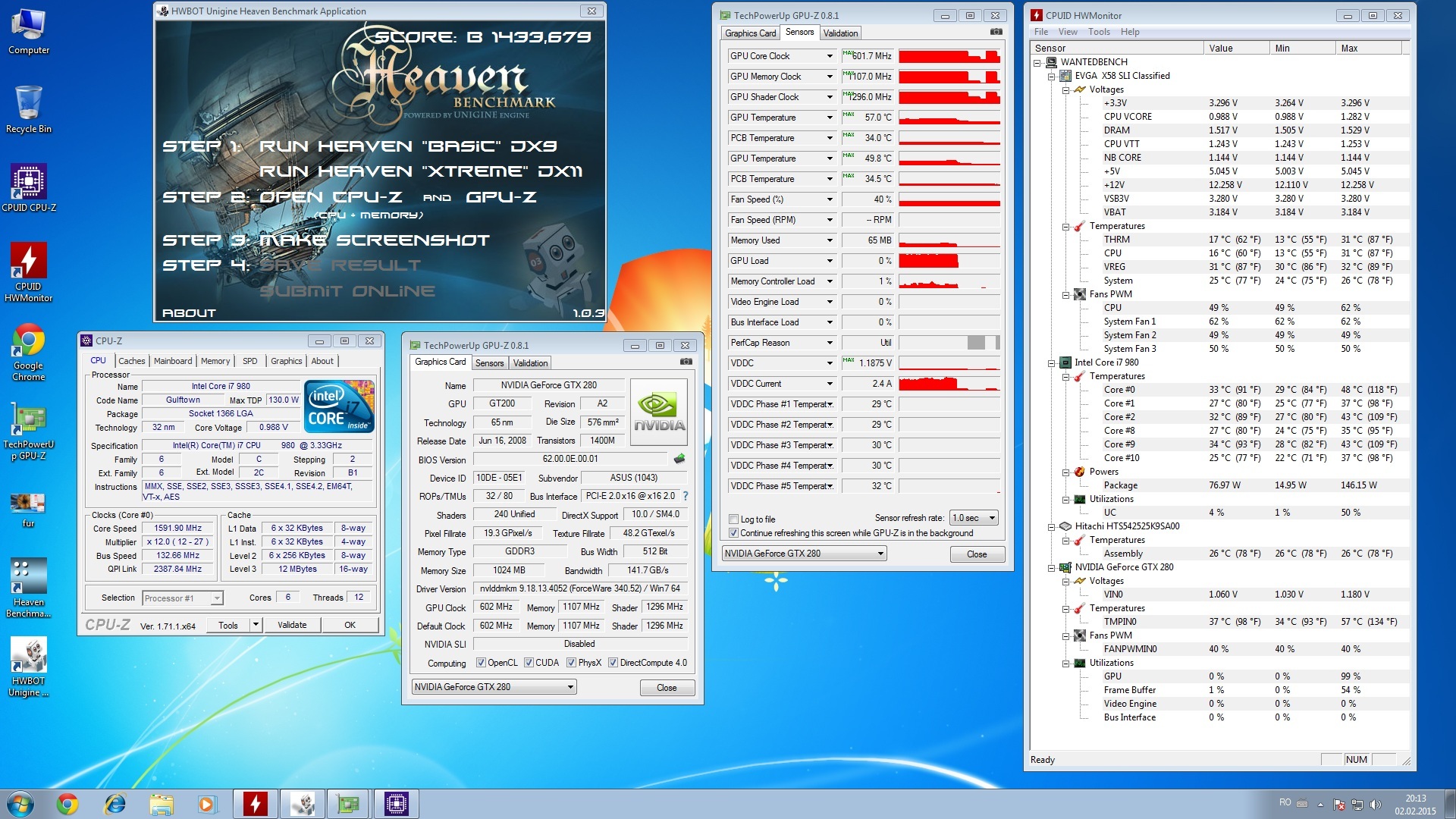Open Chrome from the taskbar
Screen dimensions: 1456x819
67,804
